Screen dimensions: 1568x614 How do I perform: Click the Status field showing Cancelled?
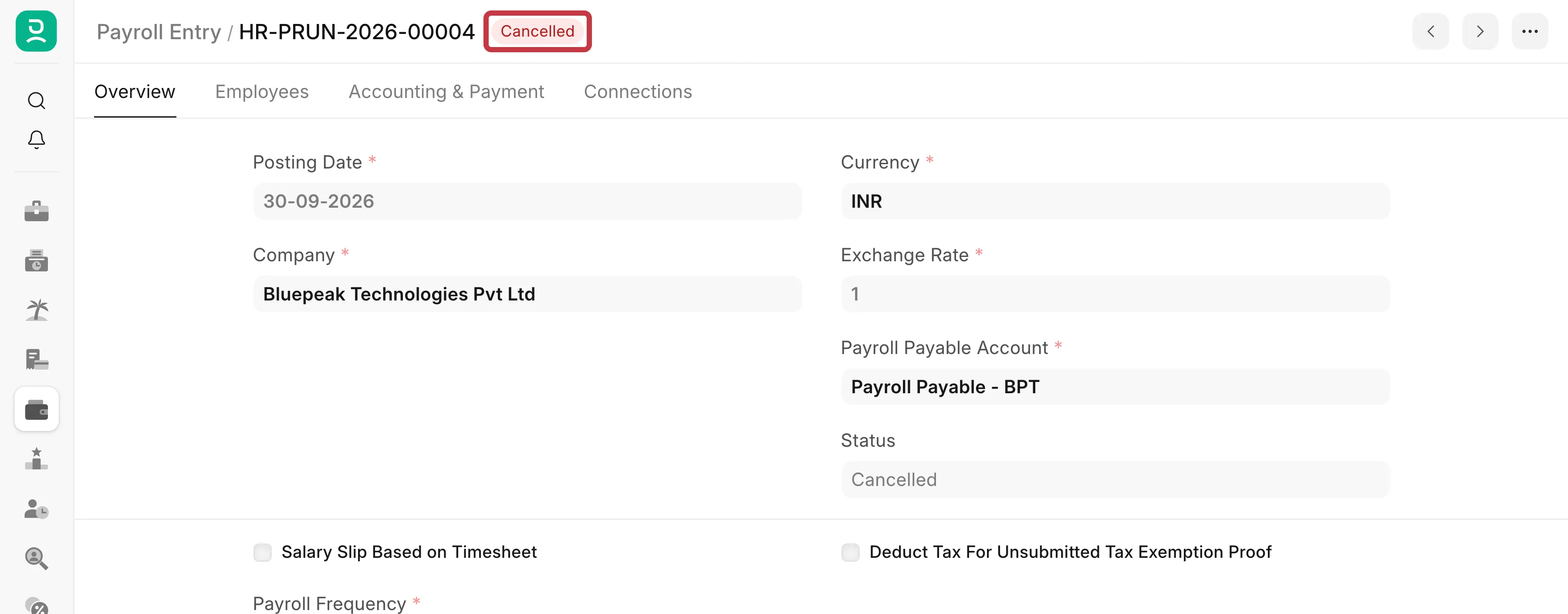[x=1115, y=479]
